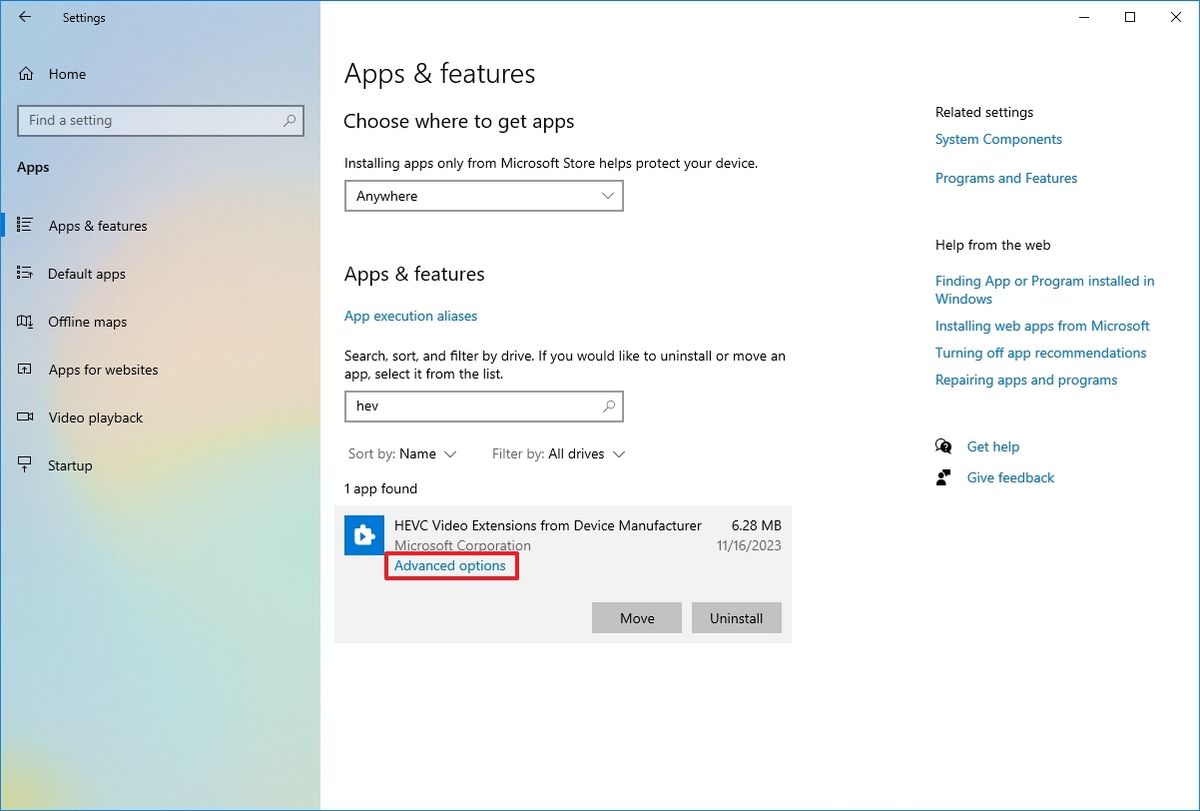Open Video playback settings

95,417
